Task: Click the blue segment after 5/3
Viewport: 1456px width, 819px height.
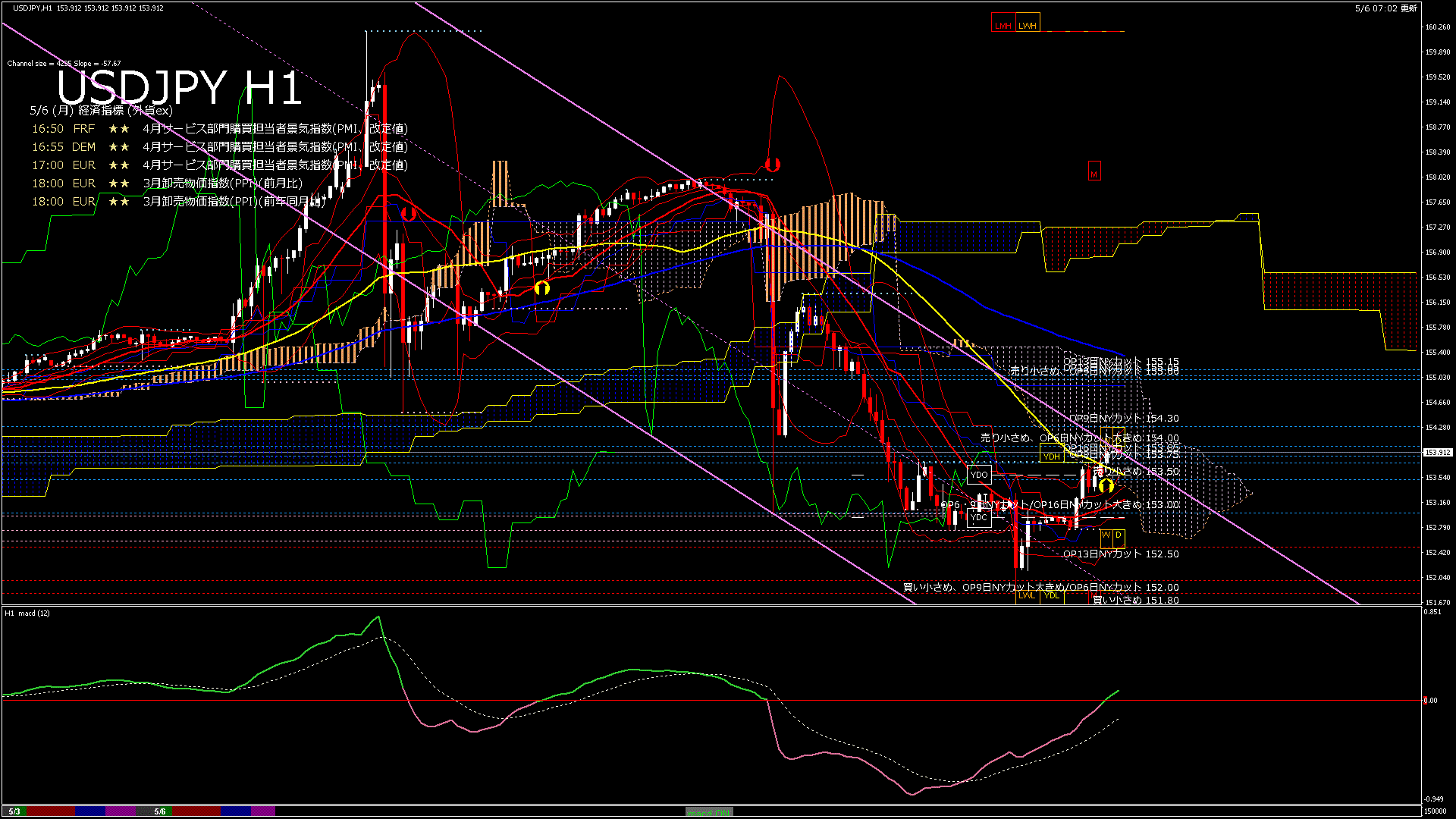Action: click(x=90, y=811)
